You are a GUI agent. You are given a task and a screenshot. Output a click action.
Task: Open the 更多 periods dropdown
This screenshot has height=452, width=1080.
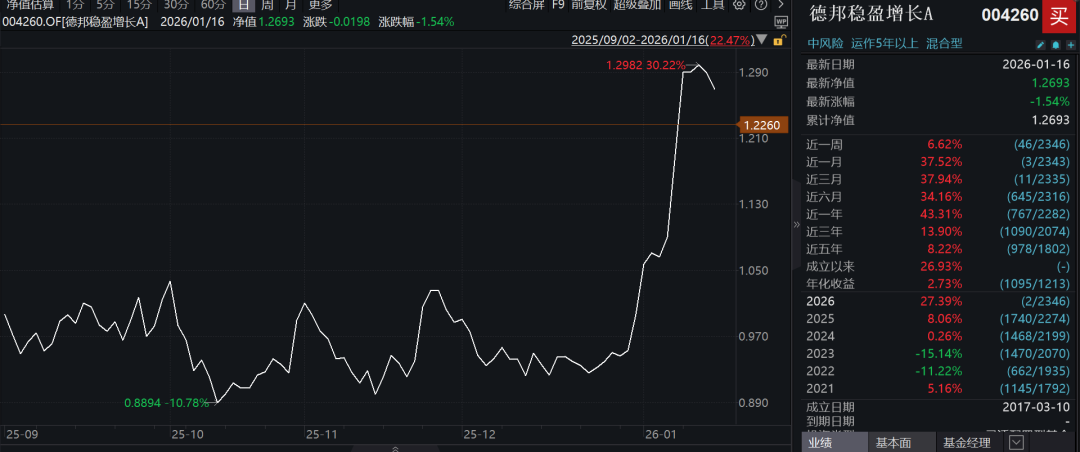(x=320, y=5)
